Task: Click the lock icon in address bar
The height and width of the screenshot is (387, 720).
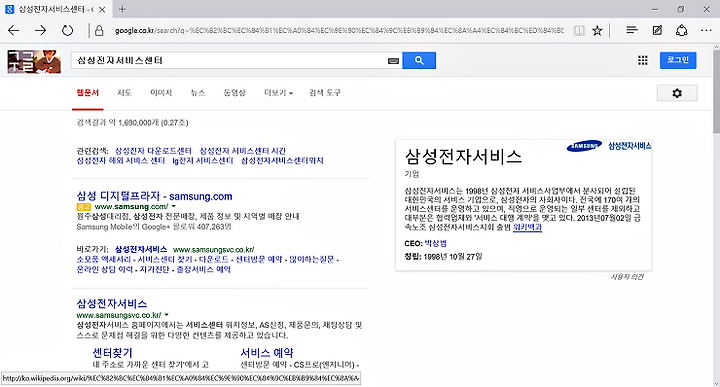Action: [x=99, y=31]
